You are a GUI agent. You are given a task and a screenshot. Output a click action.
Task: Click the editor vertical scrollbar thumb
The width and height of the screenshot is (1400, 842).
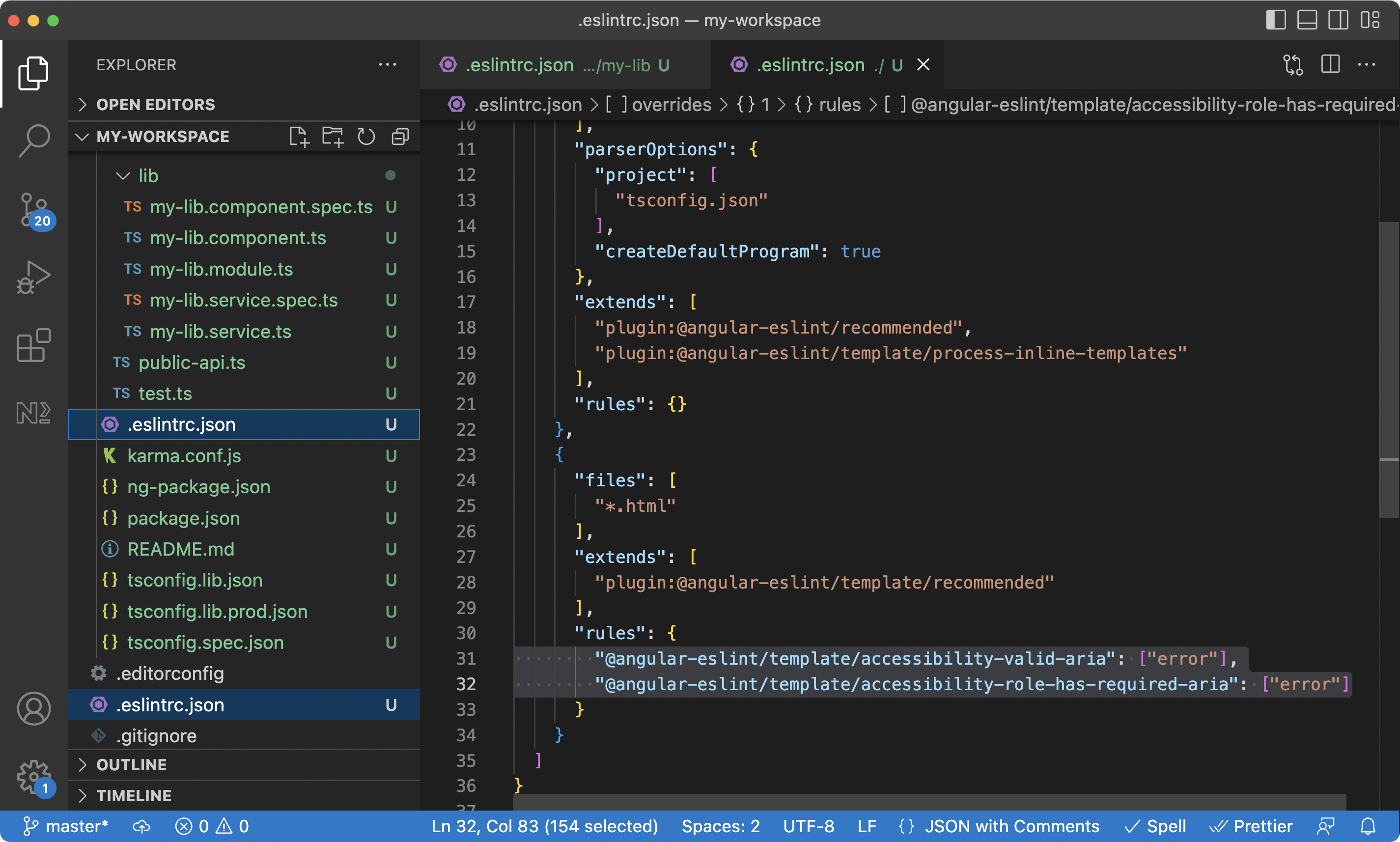tap(1388, 369)
